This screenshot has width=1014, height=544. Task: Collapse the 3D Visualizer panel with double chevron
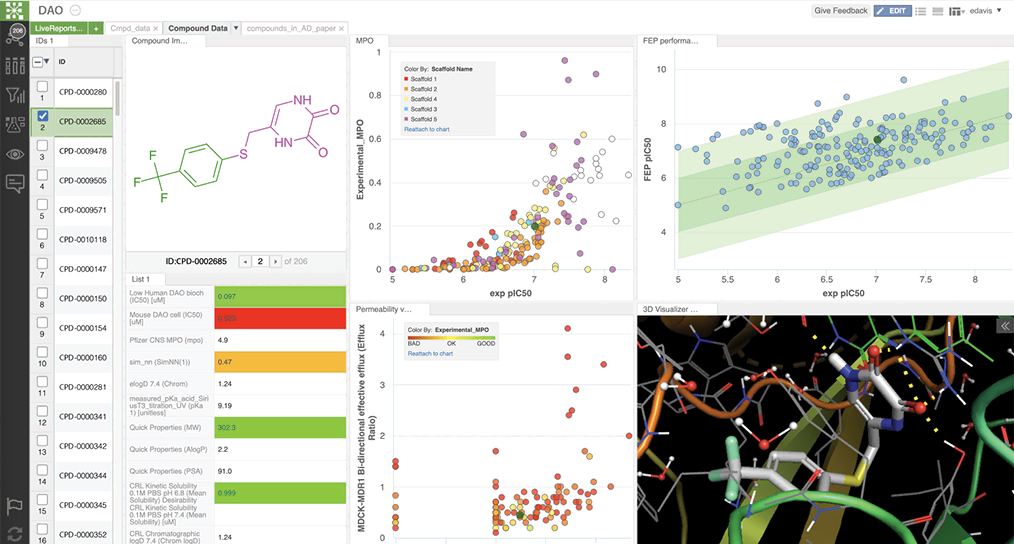[x=1005, y=326]
